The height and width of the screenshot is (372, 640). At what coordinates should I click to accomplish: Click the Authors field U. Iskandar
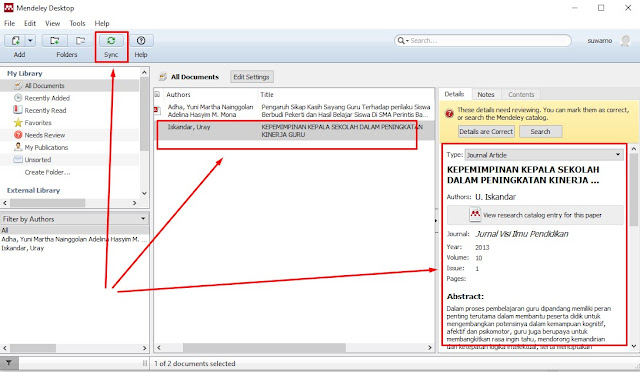[496, 197]
